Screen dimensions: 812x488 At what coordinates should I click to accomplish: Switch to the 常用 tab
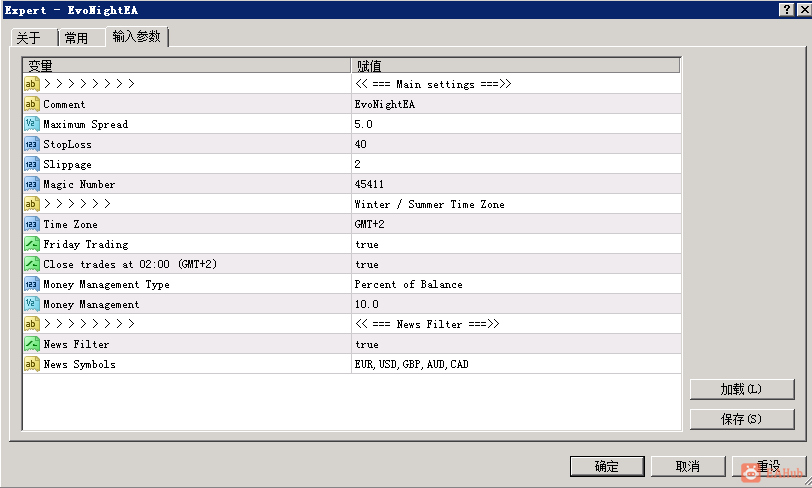(x=82, y=38)
